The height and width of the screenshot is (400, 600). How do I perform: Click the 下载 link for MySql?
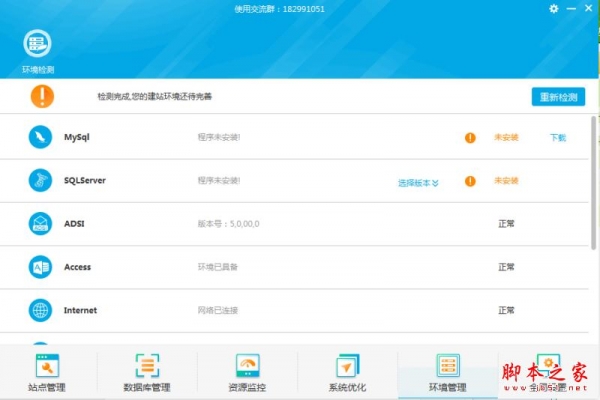(x=558, y=138)
